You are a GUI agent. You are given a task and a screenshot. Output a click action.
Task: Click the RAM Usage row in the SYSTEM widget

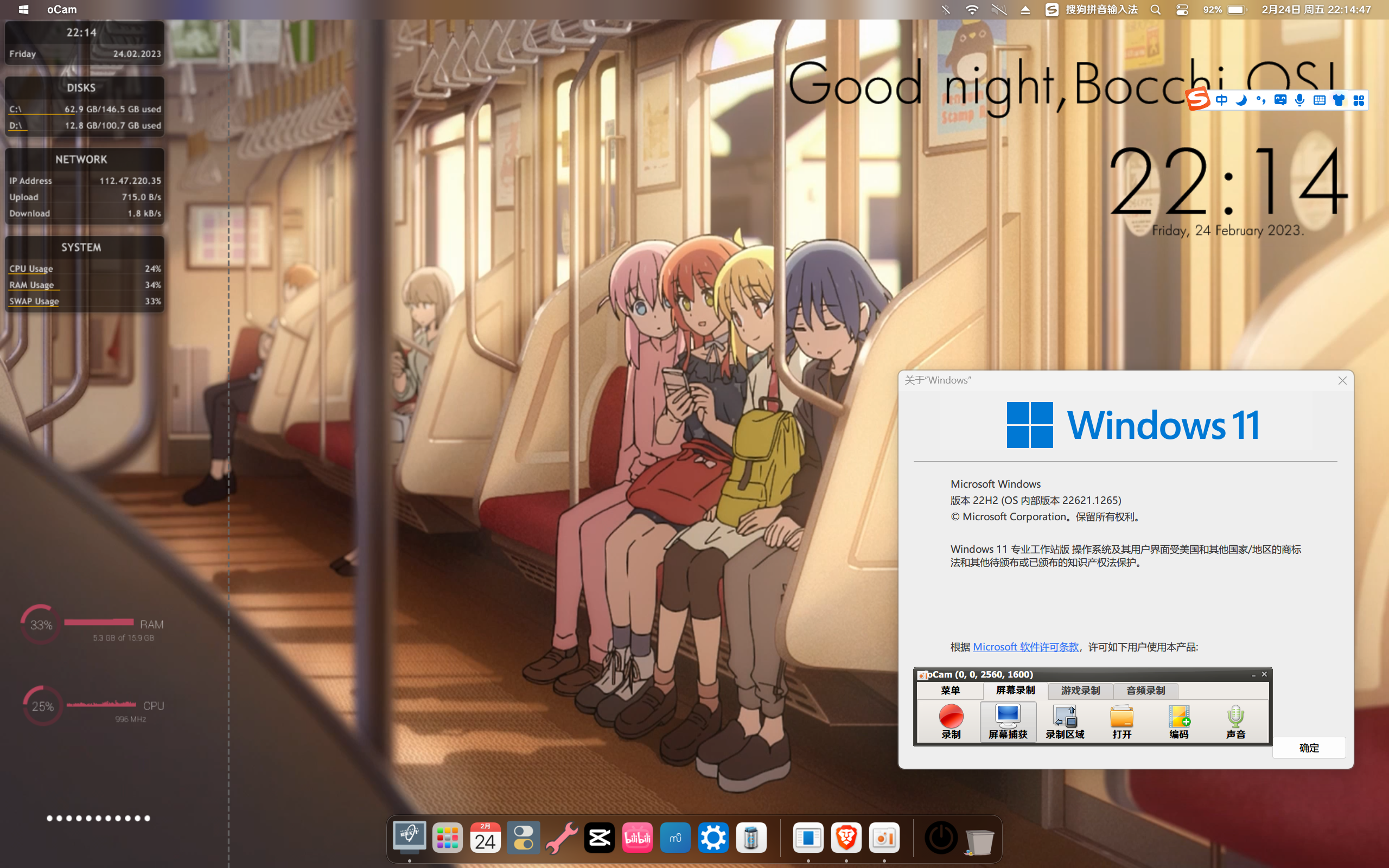85,284
